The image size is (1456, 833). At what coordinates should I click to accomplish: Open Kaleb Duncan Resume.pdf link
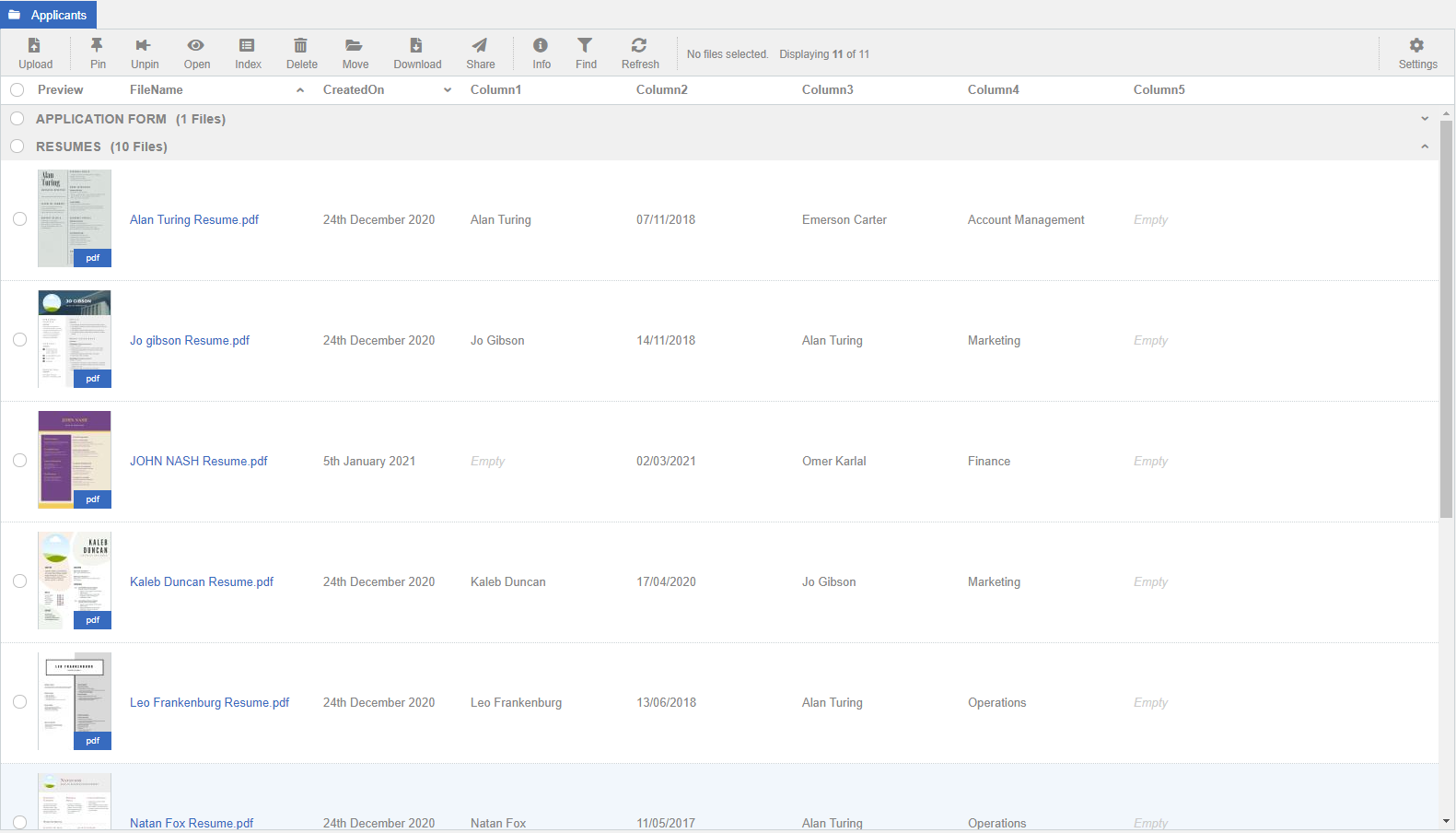[202, 581]
